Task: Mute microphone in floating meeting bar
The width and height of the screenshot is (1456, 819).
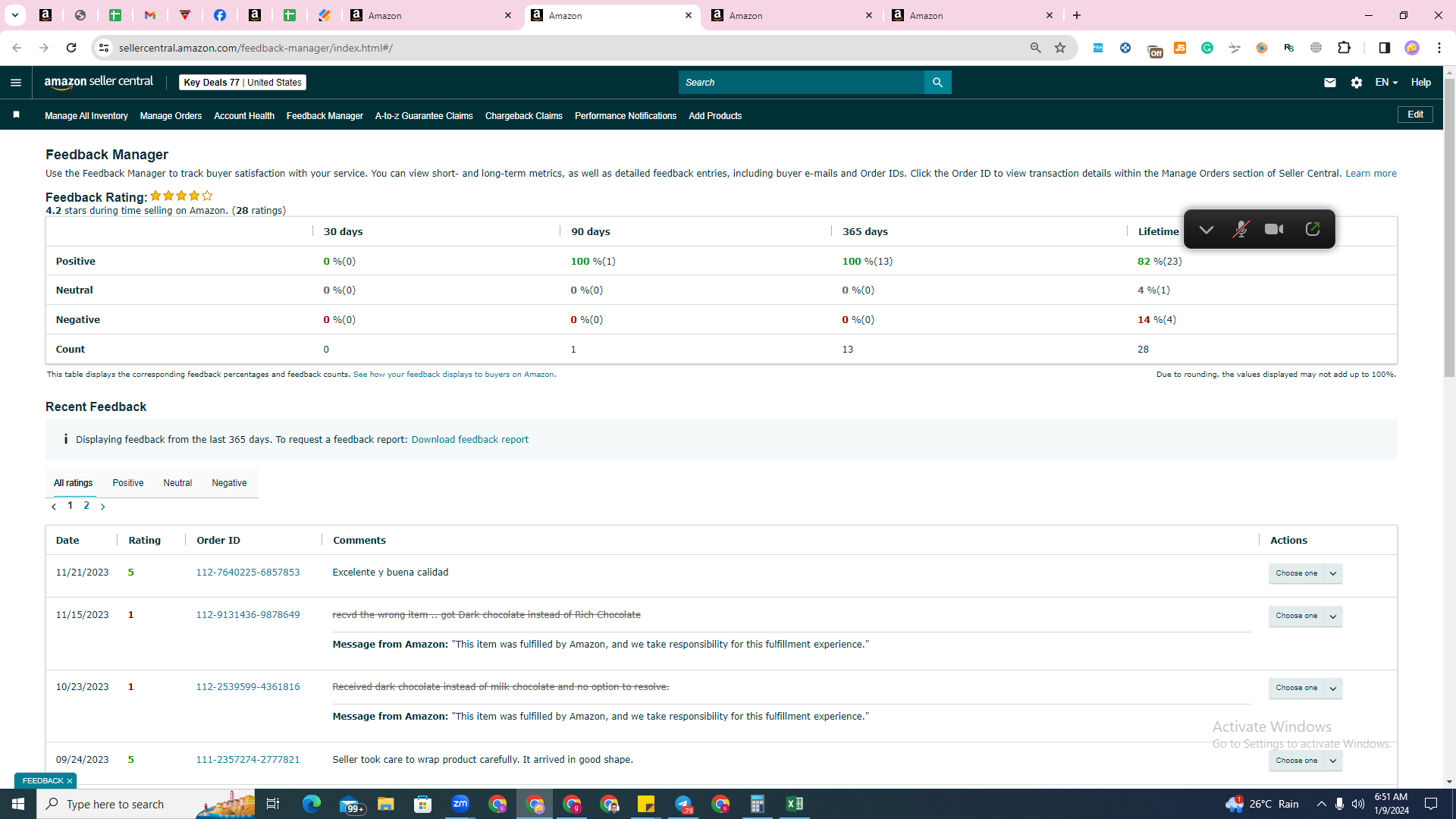Action: [1241, 229]
